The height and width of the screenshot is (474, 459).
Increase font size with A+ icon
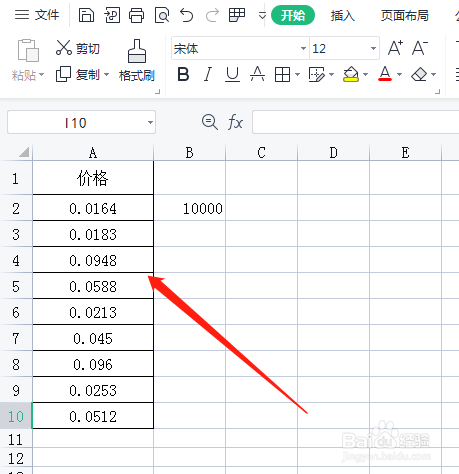[x=395, y=48]
